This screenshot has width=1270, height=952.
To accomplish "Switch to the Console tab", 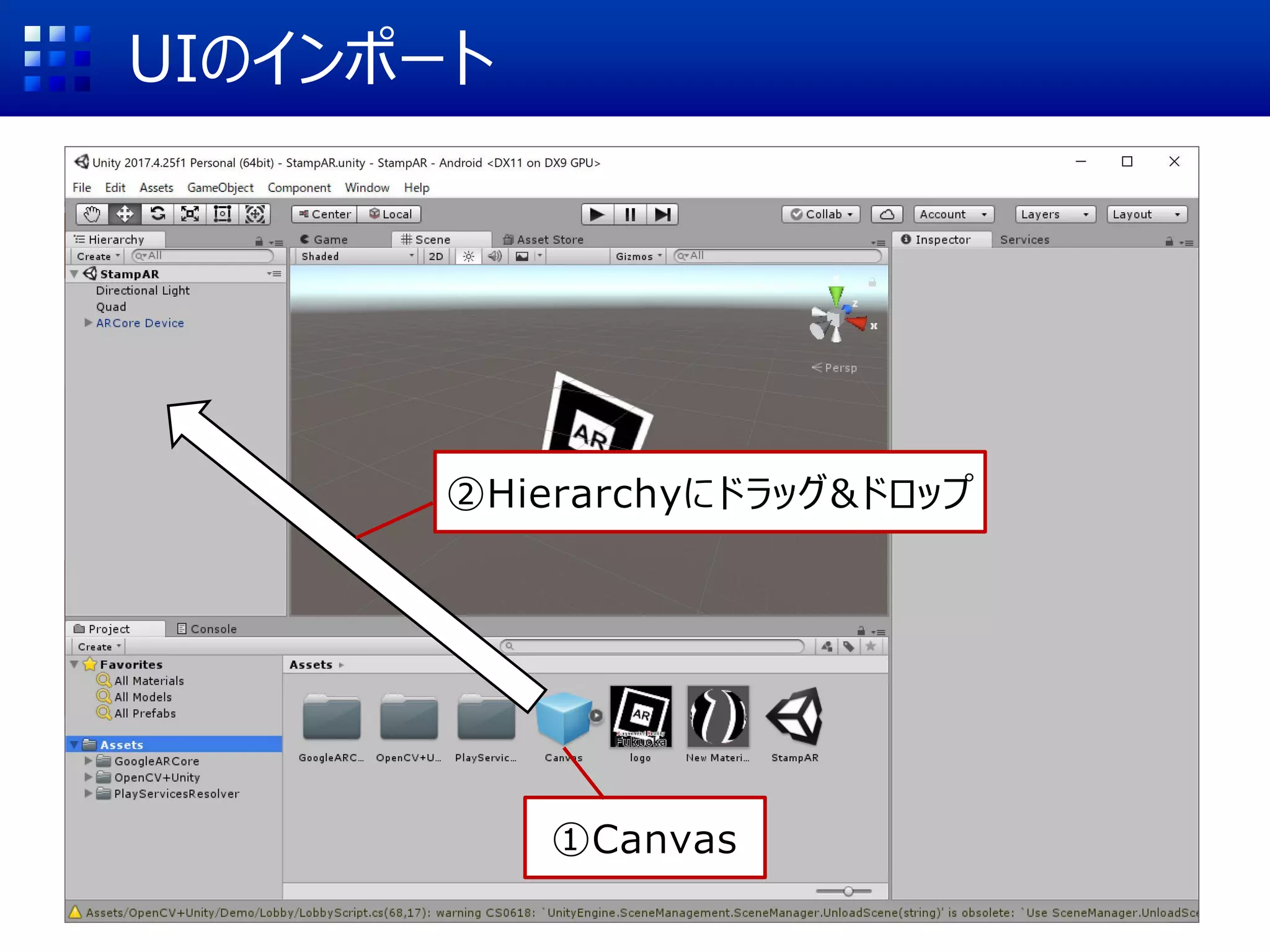I will coord(206,628).
